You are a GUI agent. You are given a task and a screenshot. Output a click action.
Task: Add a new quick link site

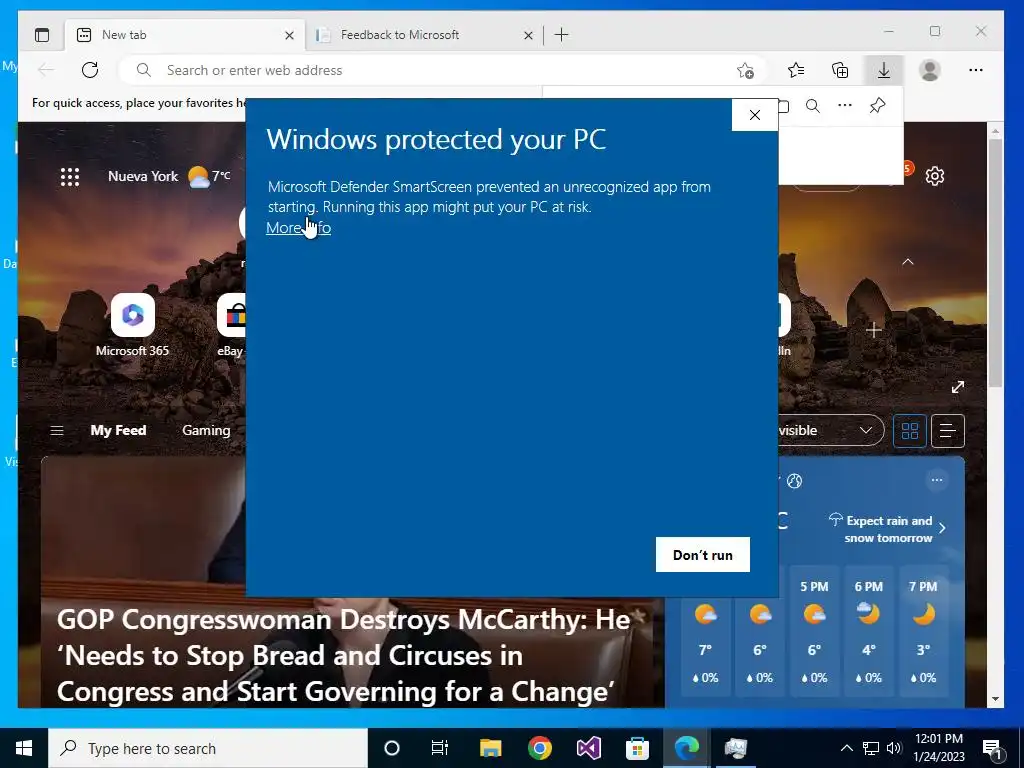pyautogui.click(x=873, y=330)
